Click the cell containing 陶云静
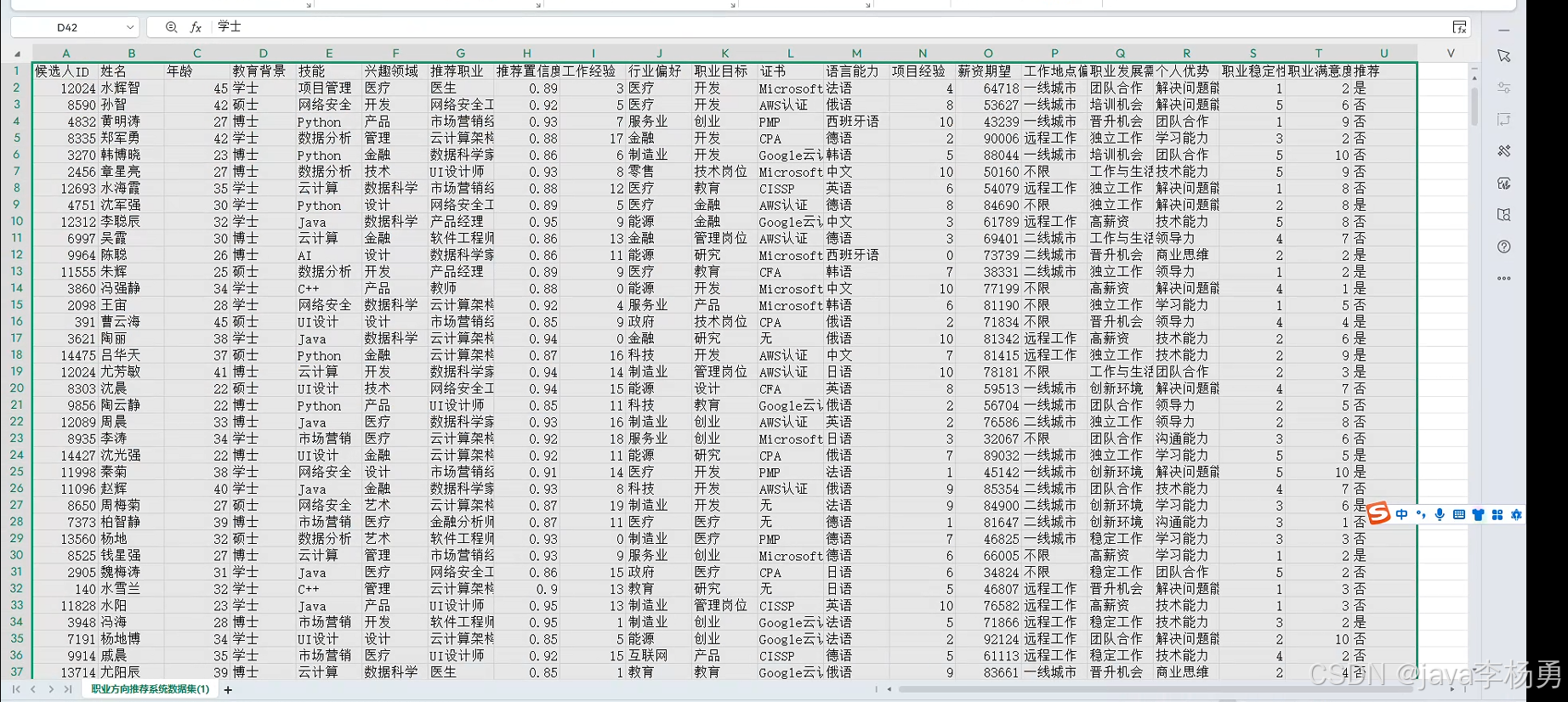This screenshot has height=702, width=1568. [x=131, y=405]
